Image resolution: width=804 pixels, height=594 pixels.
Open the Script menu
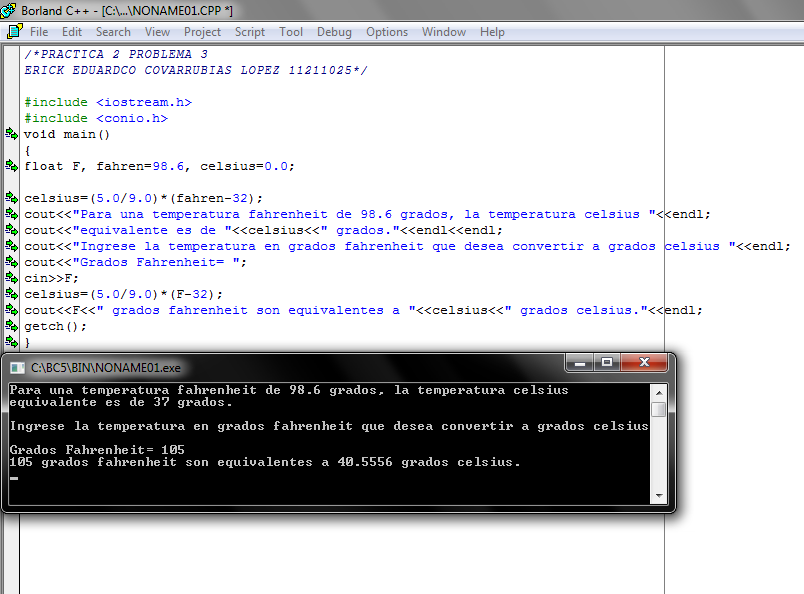pyautogui.click(x=250, y=32)
